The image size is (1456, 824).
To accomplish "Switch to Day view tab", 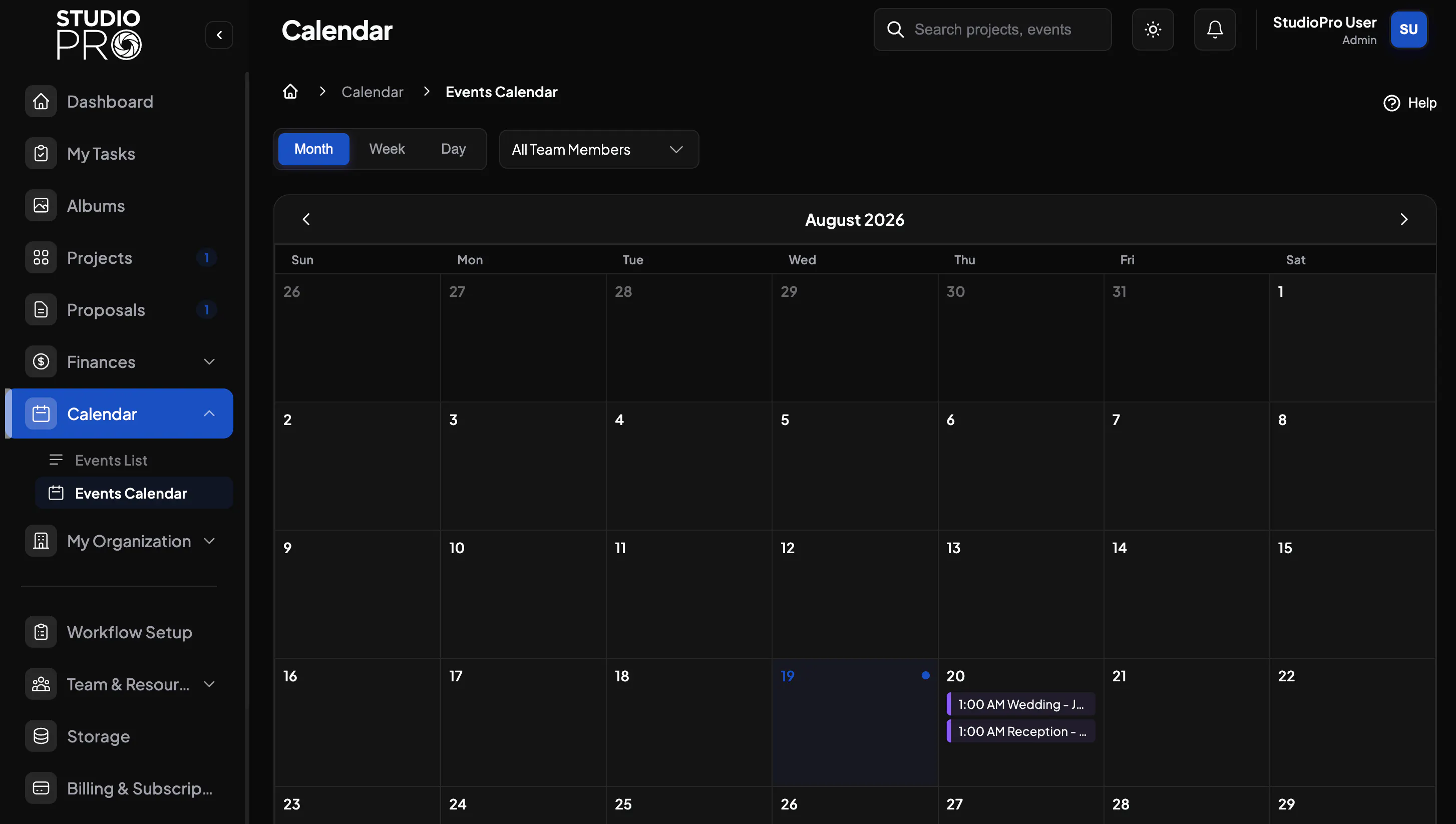I will coord(453,149).
